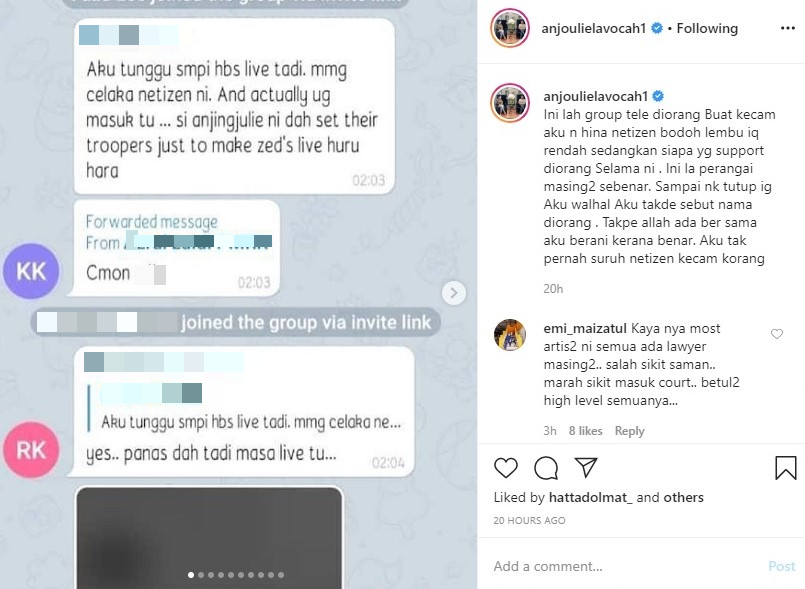The height and width of the screenshot is (589, 805).
Task: Reply to emi_maizatul's comment
Action: 629,431
